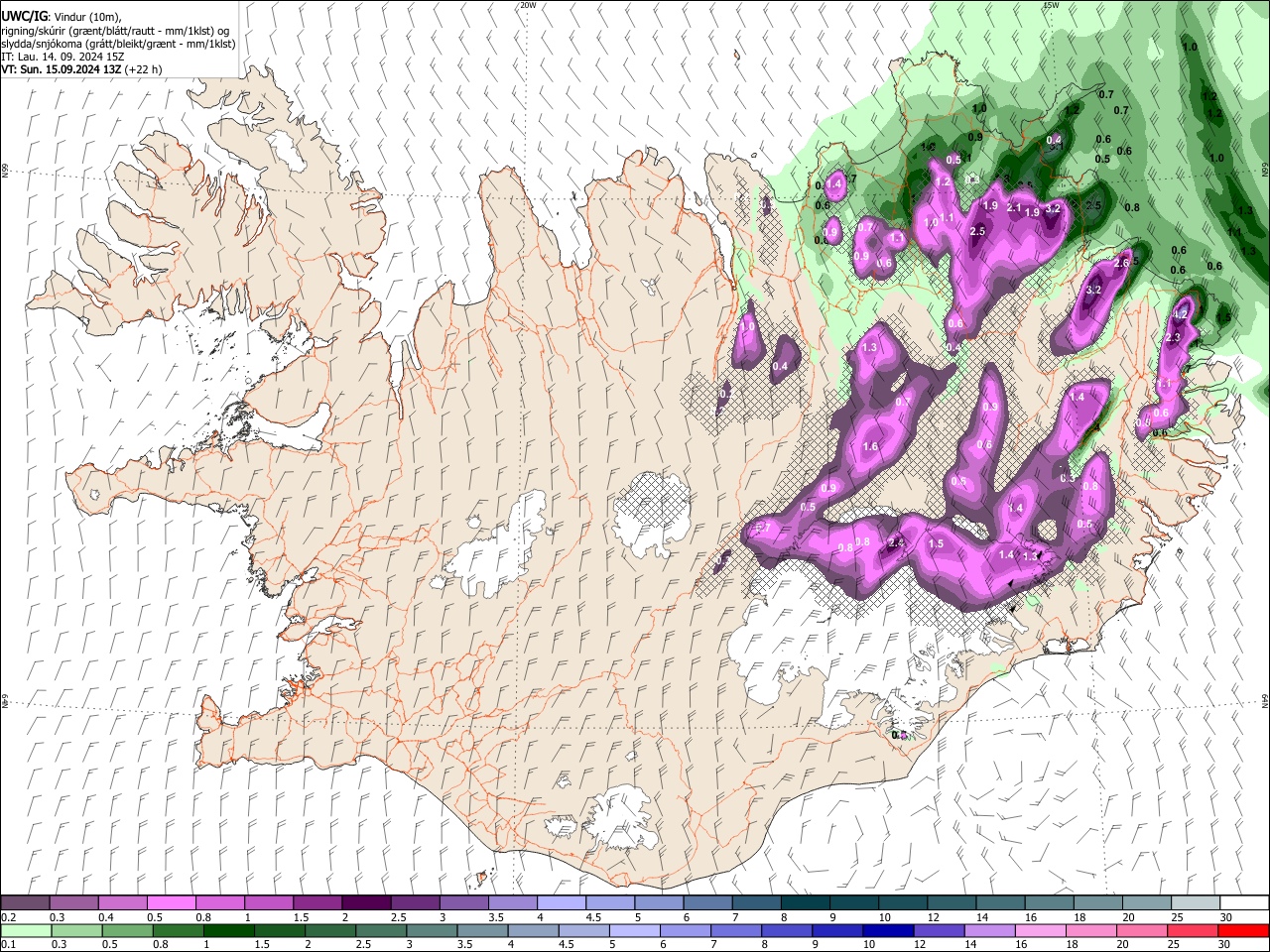This screenshot has width=1270, height=952.
Task: Select the rain scale swatch between 2 and 2.5
Action: (329, 930)
